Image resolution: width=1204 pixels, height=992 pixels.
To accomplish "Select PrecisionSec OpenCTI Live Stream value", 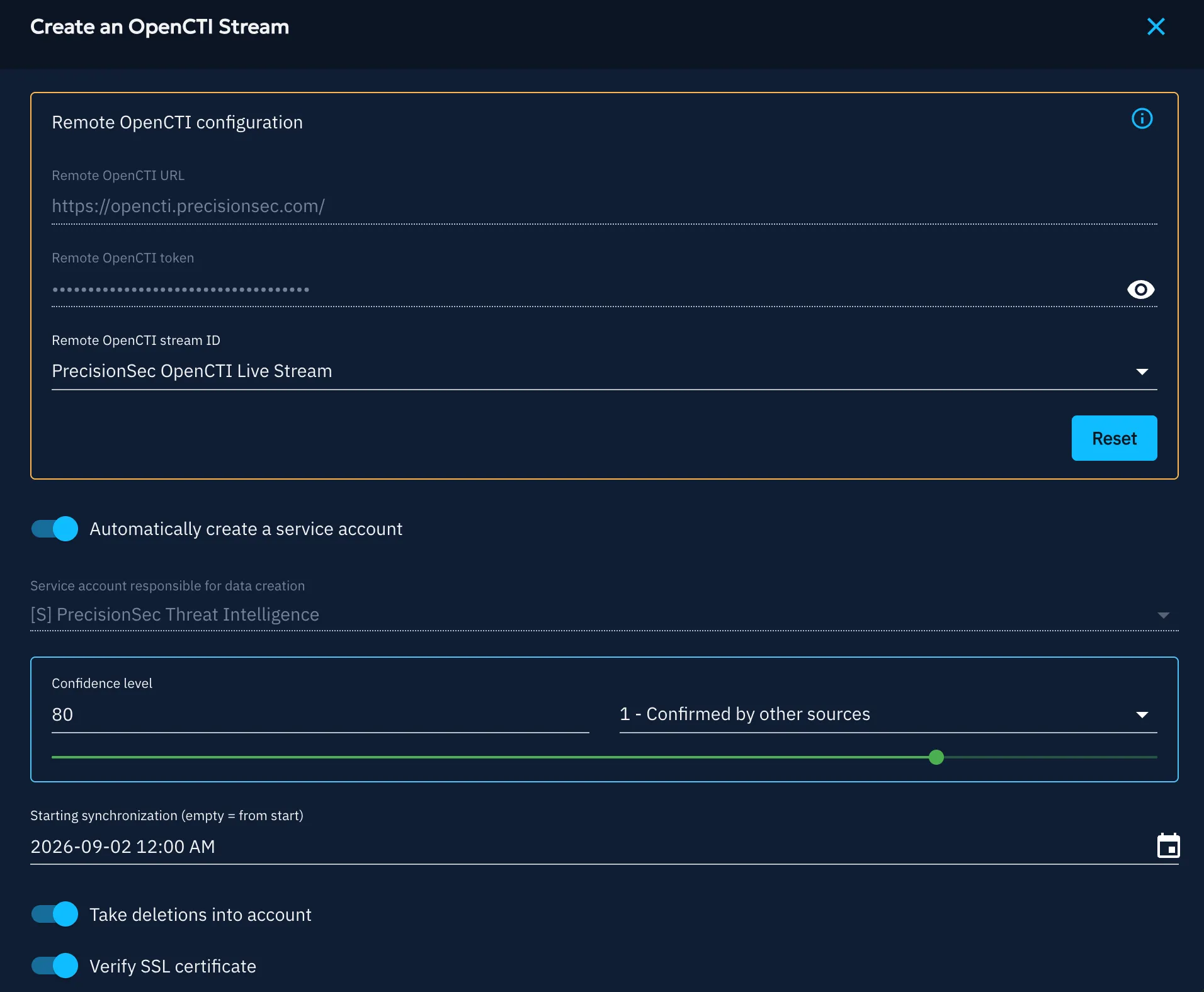I will 191,371.
